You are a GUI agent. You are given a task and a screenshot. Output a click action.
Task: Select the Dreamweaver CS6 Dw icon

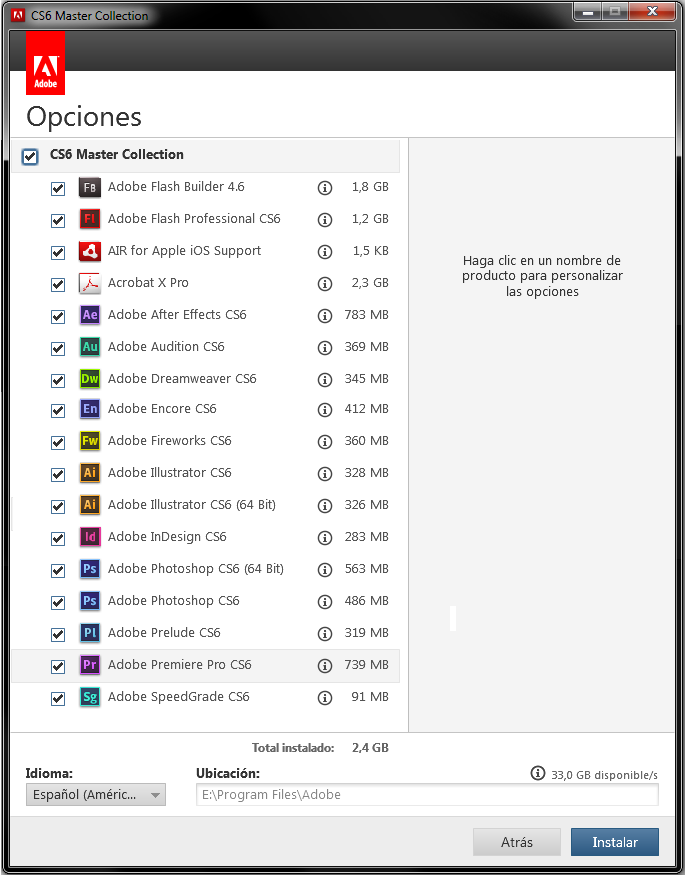(90, 379)
